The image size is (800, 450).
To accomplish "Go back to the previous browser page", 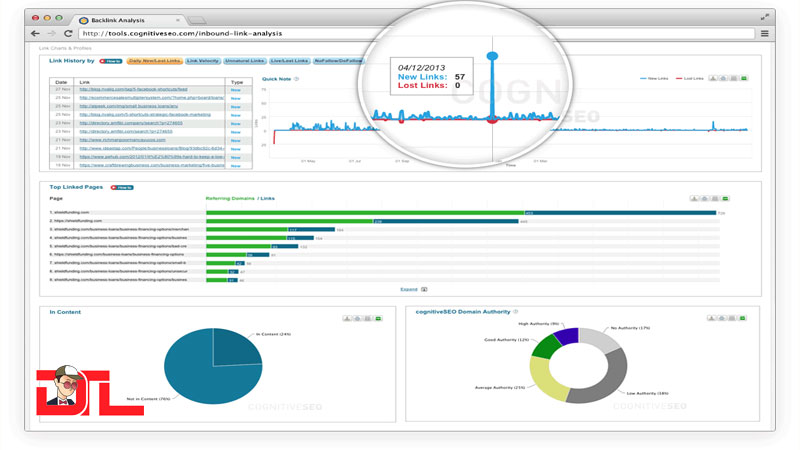I will tap(35, 33).
